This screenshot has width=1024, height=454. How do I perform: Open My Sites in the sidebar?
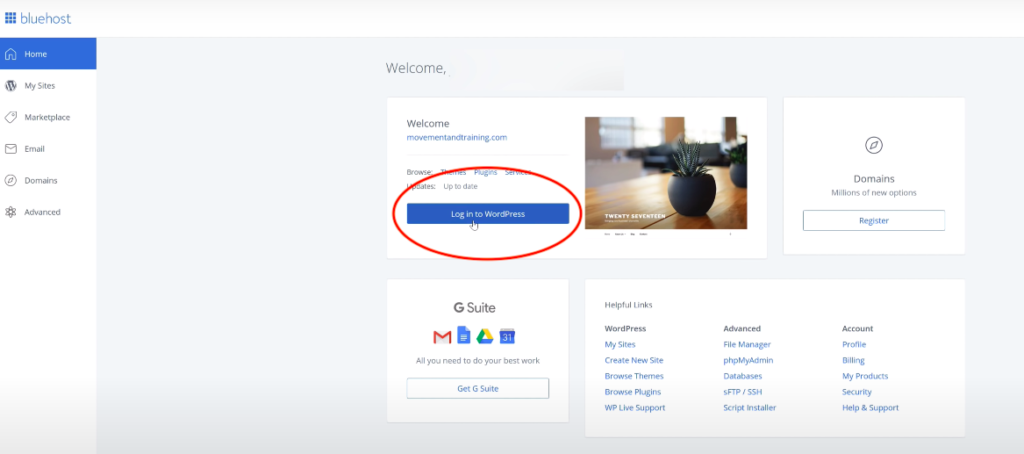tap(48, 86)
